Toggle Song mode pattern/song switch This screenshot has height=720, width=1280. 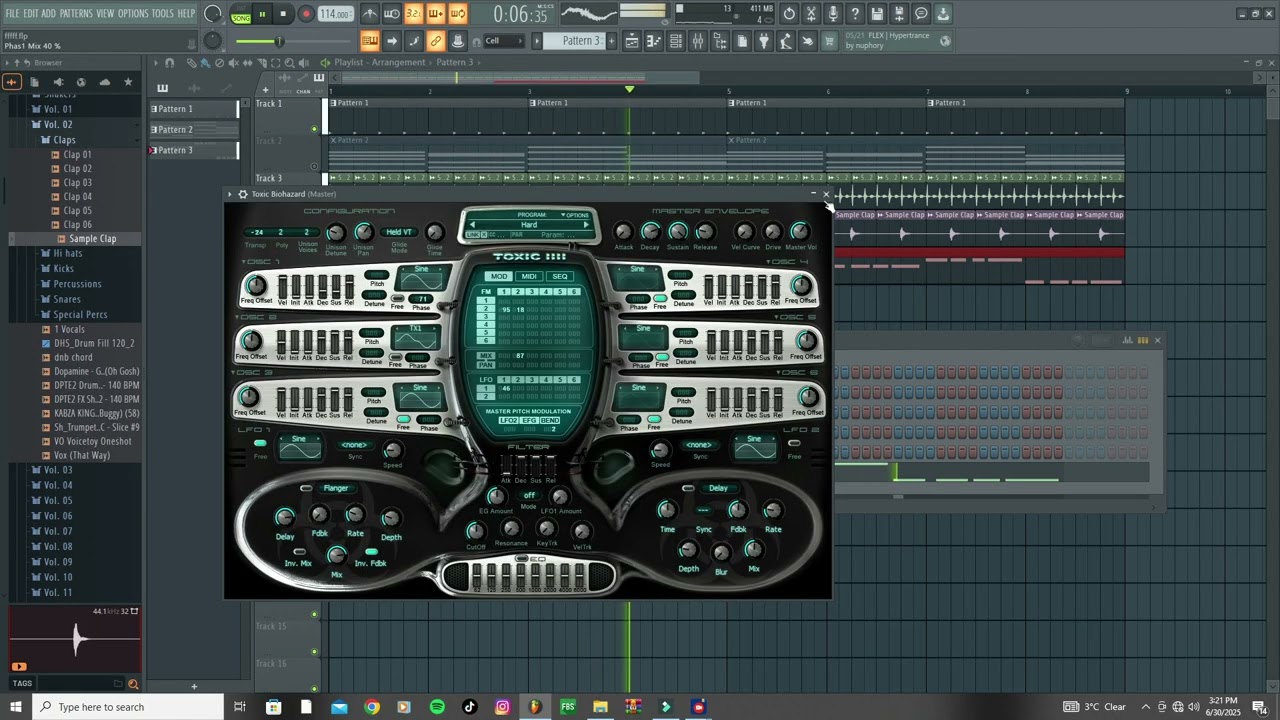coord(241,14)
